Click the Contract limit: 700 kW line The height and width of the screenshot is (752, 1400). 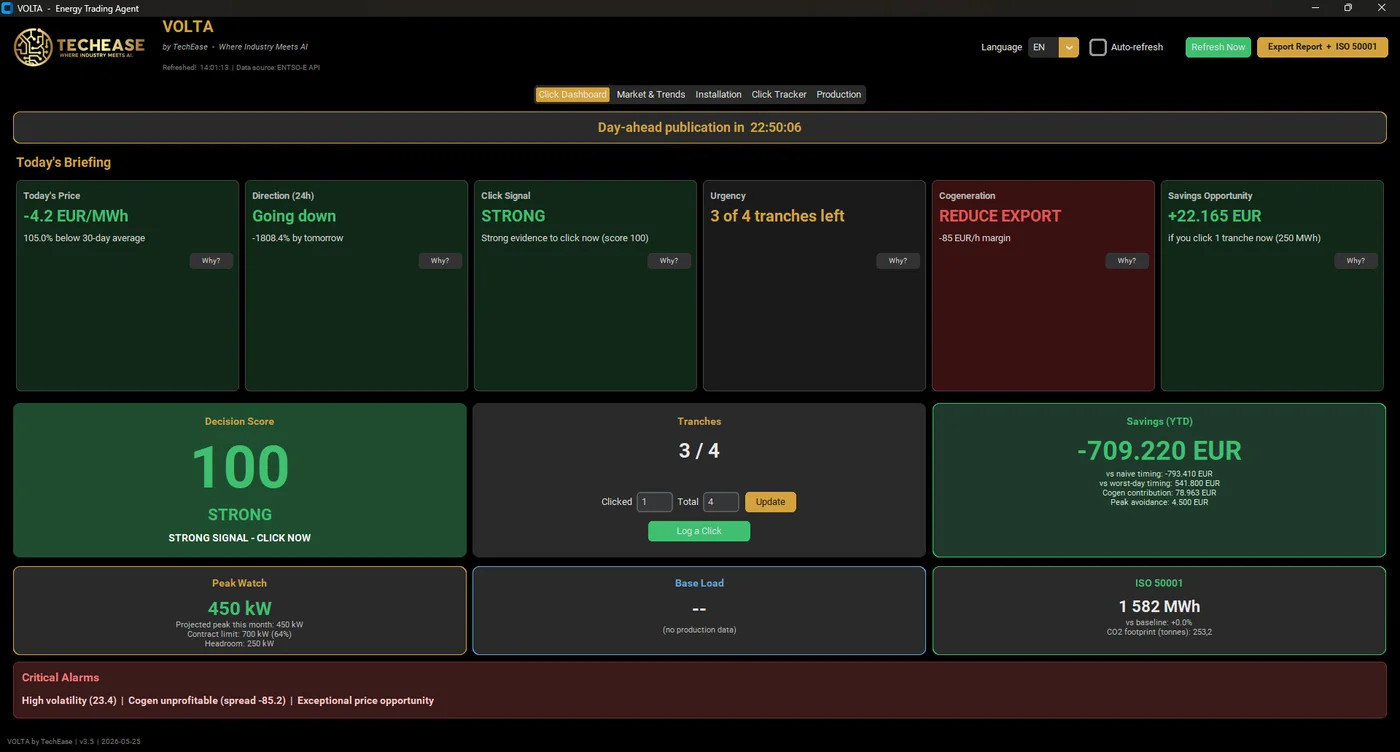pos(240,634)
